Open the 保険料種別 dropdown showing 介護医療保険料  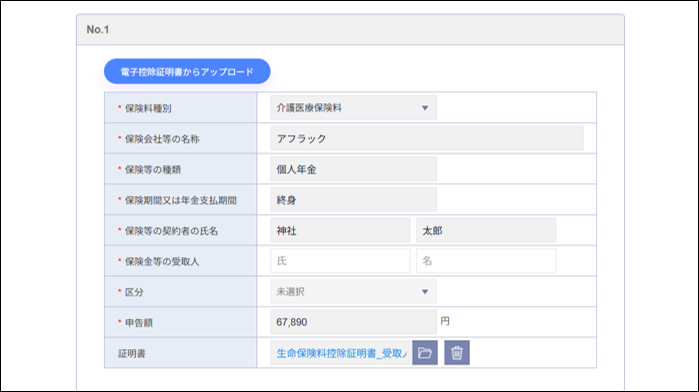click(x=353, y=107)
